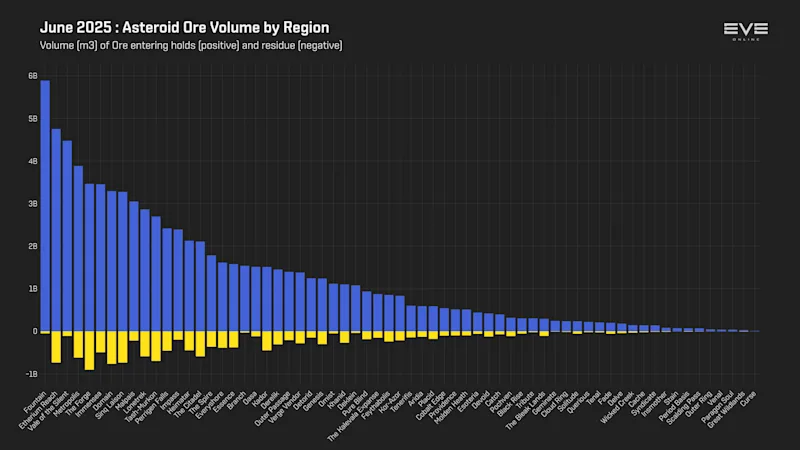
Task: Click the "Black Rise" region label
Action: pos(510,404)
